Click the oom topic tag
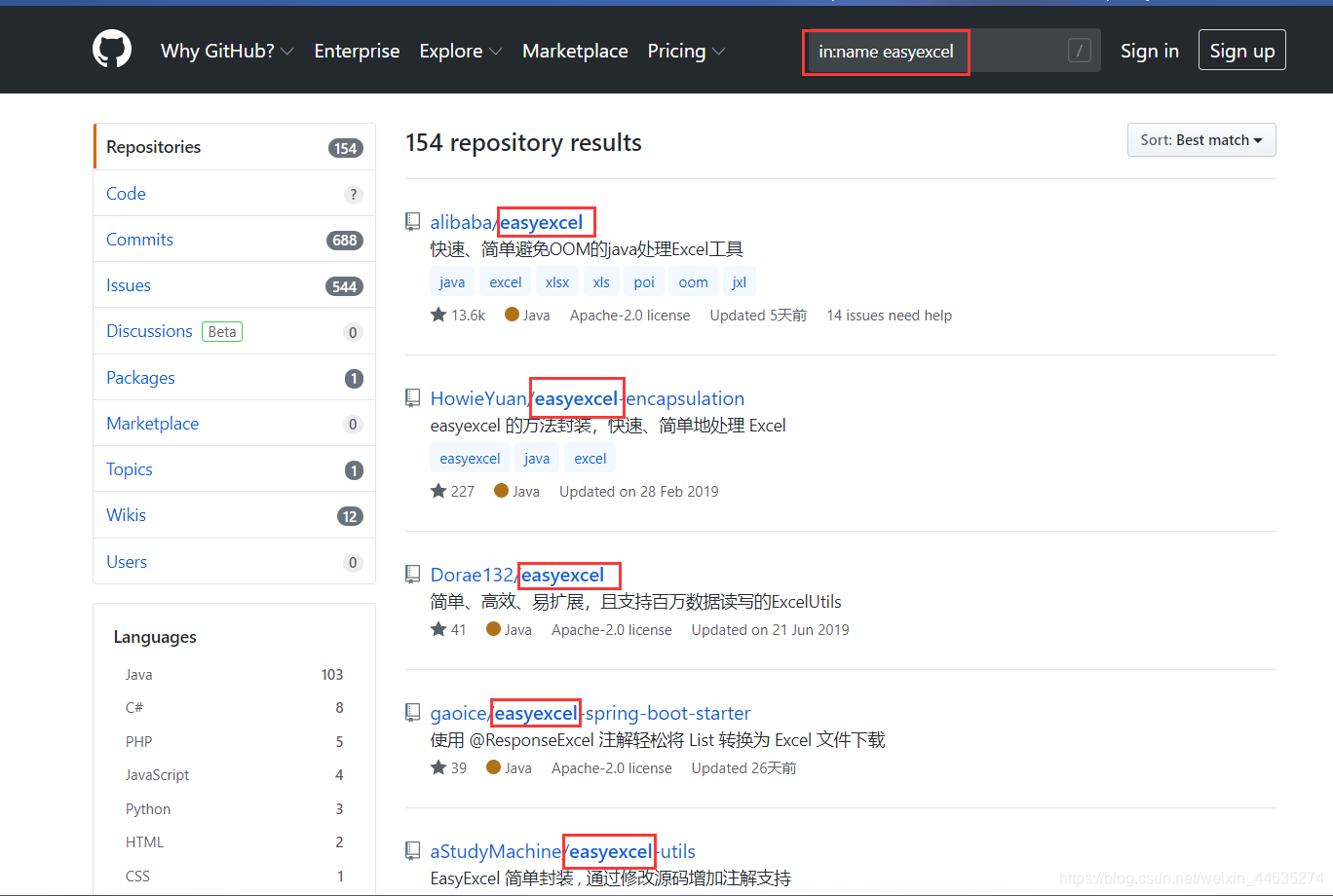1333x896 pixels. point(694,282)
